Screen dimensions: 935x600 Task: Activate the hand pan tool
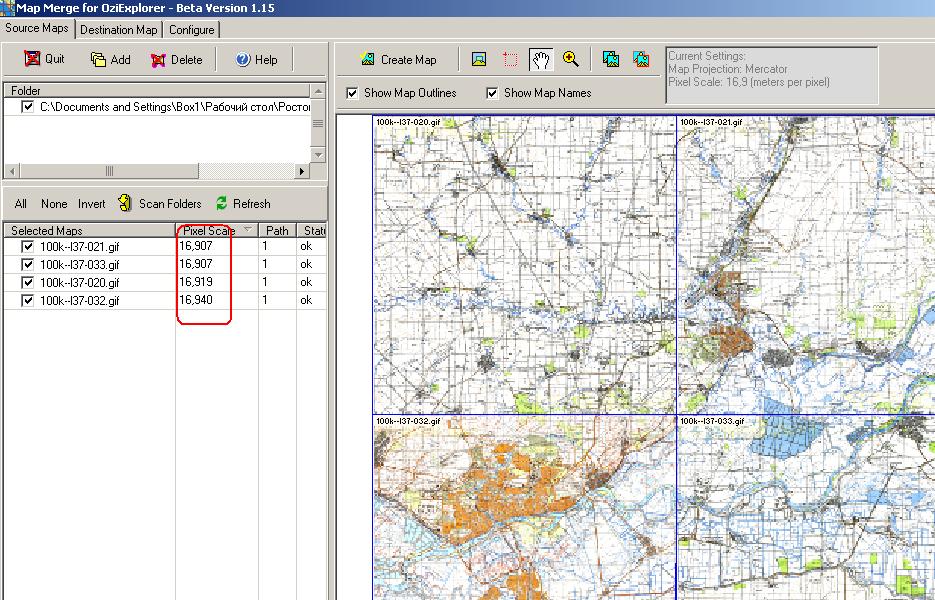pos(540,60)
